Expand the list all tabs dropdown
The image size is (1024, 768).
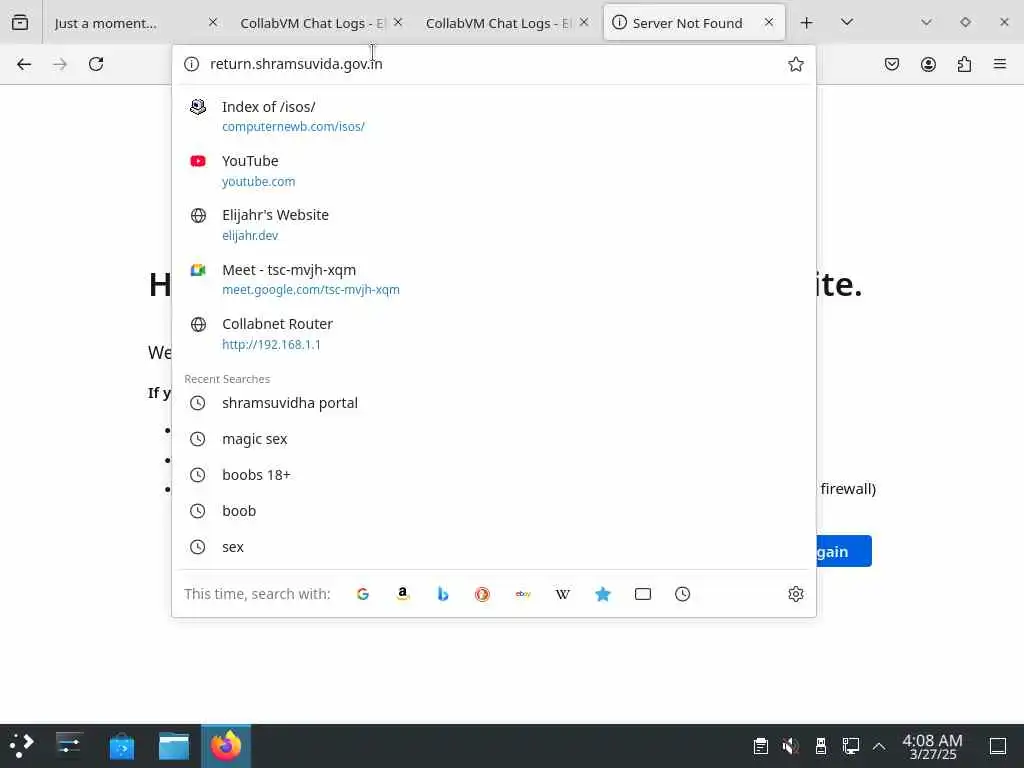[x=847, y=23]
